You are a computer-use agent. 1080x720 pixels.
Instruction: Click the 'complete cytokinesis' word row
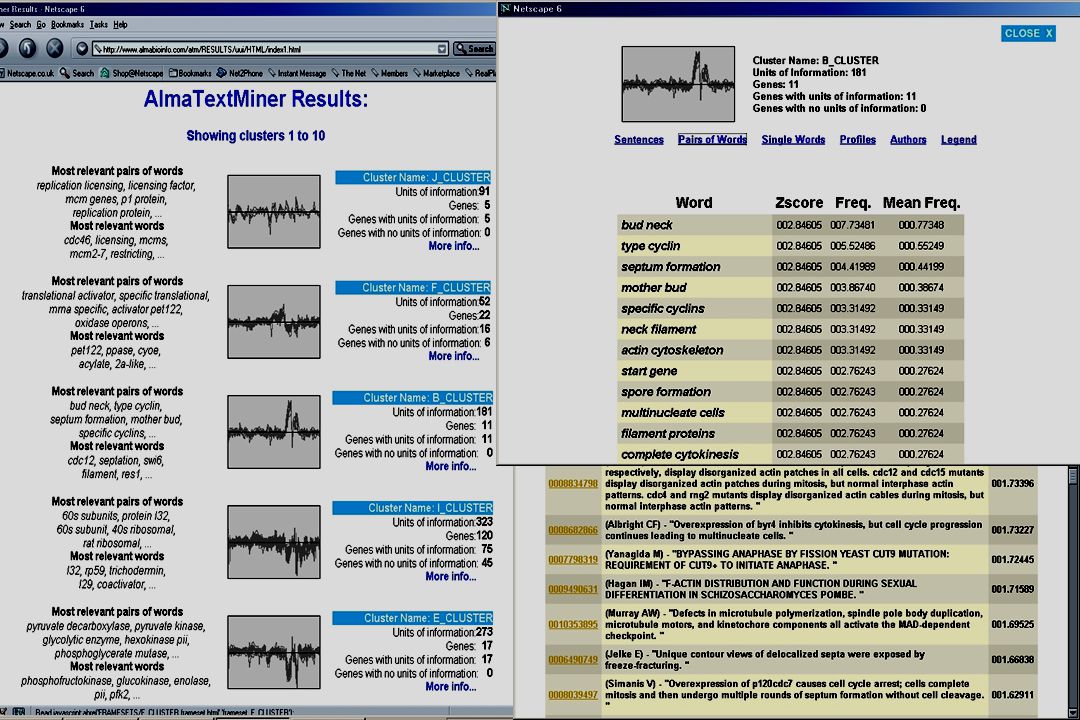tap(791, 454)
